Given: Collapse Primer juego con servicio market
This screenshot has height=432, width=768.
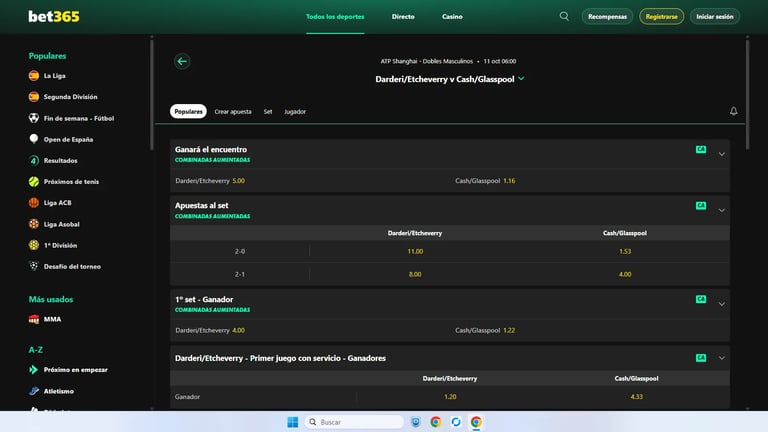Looking at the screenshot, I should 721,358.
